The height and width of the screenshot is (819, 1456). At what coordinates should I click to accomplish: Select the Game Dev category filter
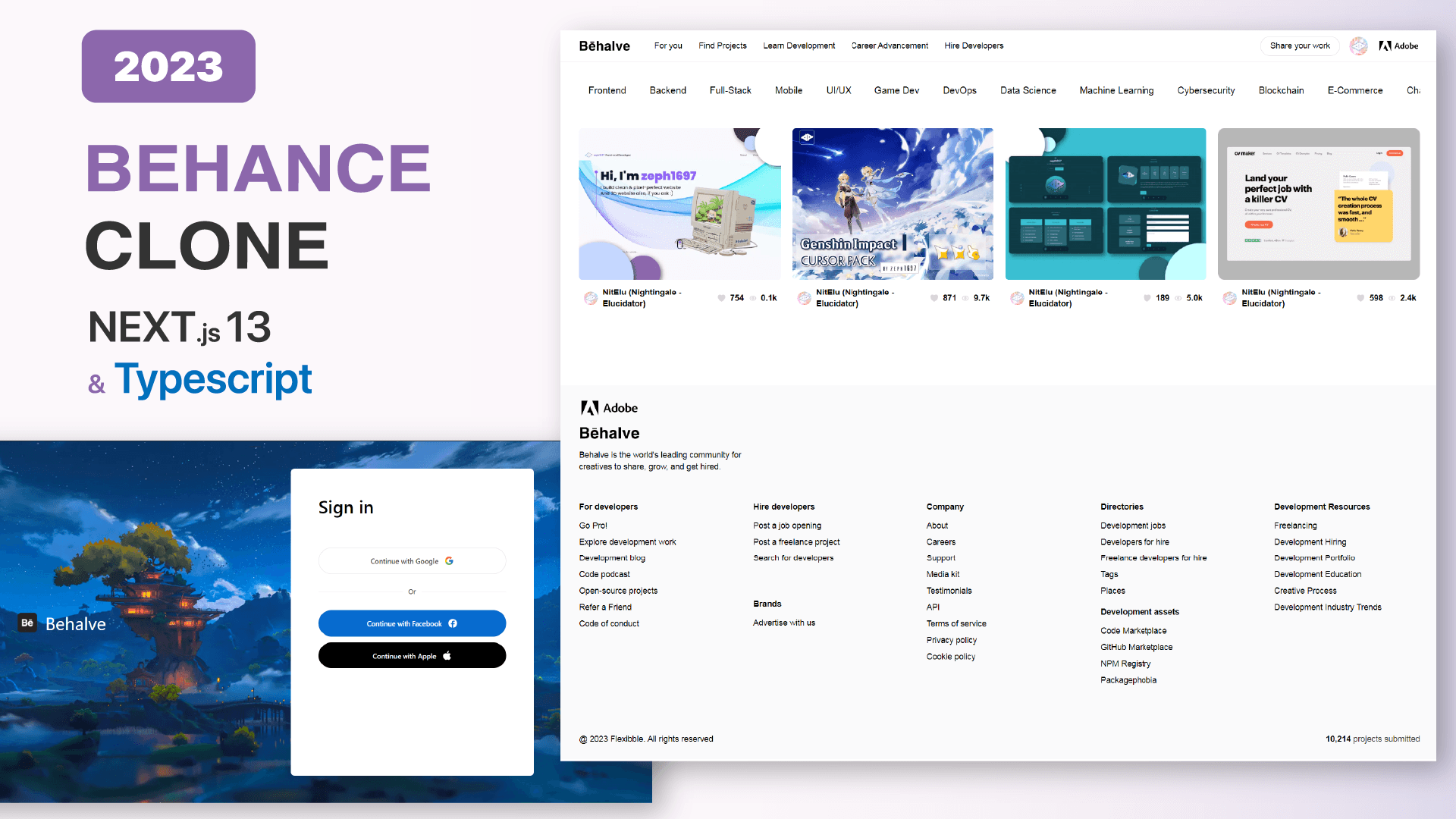(896, 90)
